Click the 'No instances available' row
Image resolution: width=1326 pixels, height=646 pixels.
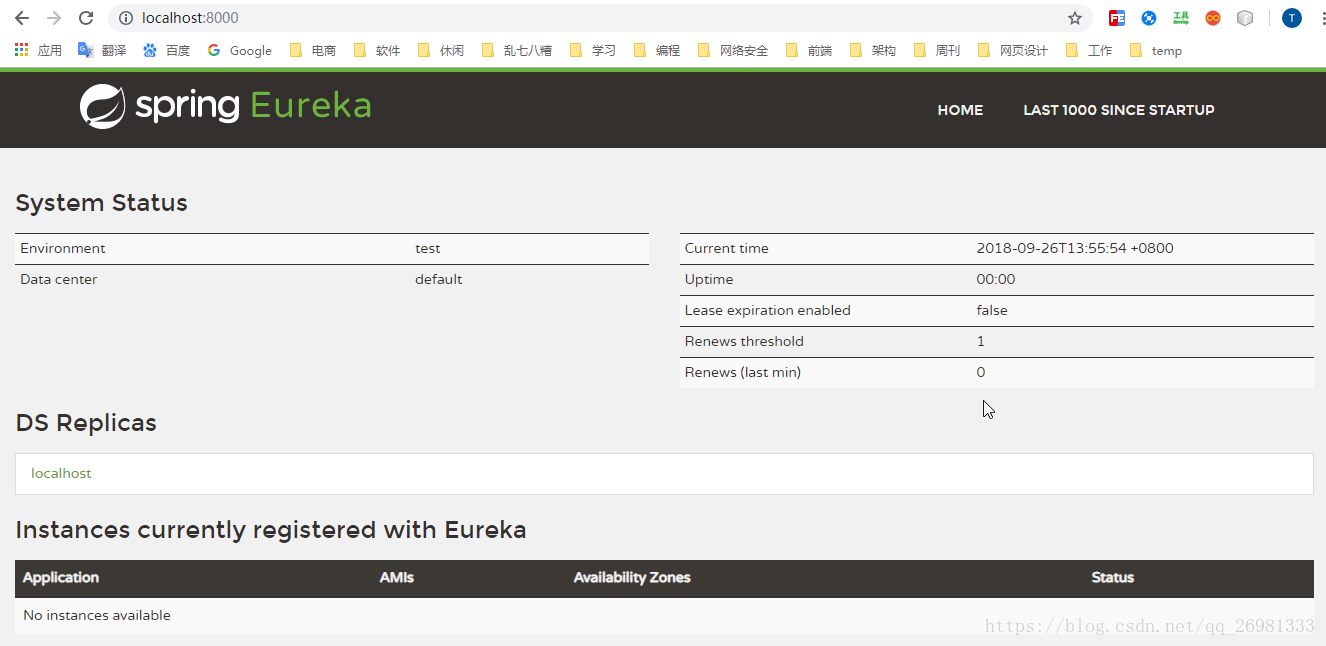tap(664, 615)
